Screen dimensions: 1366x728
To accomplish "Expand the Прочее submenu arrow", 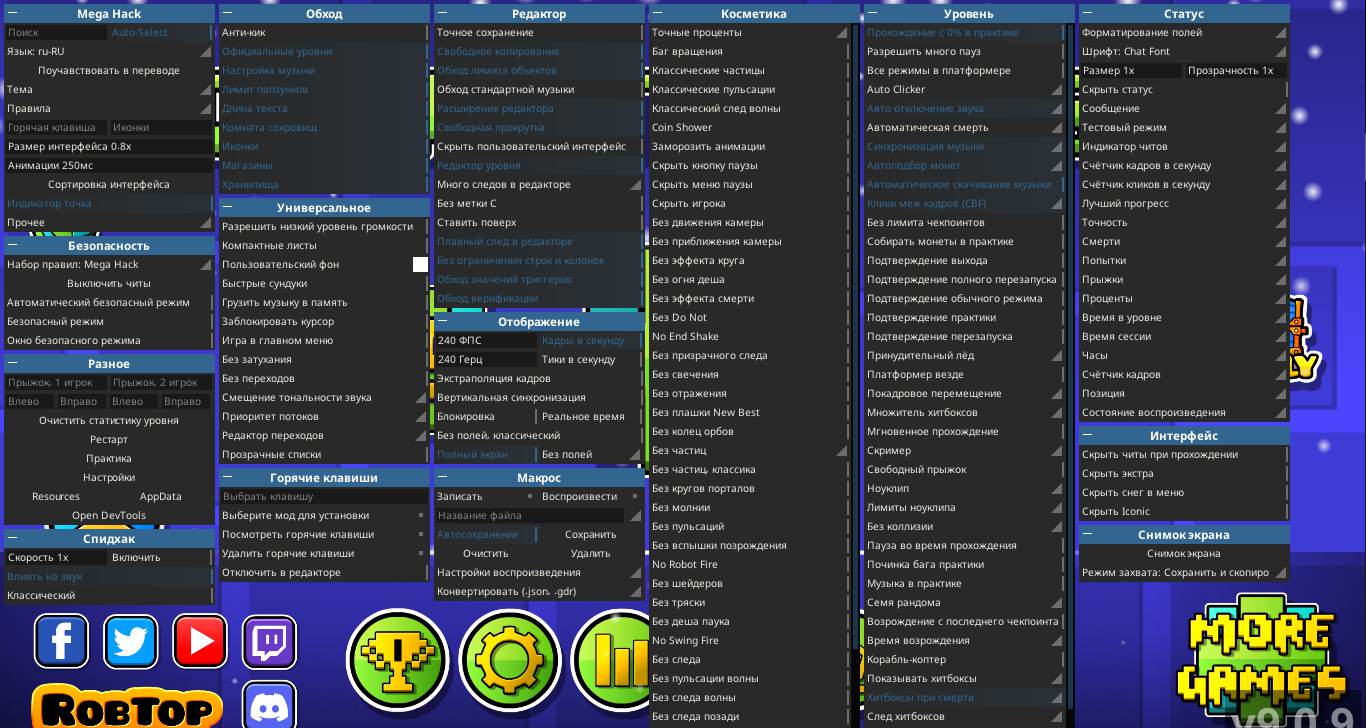I will (205, 223).
